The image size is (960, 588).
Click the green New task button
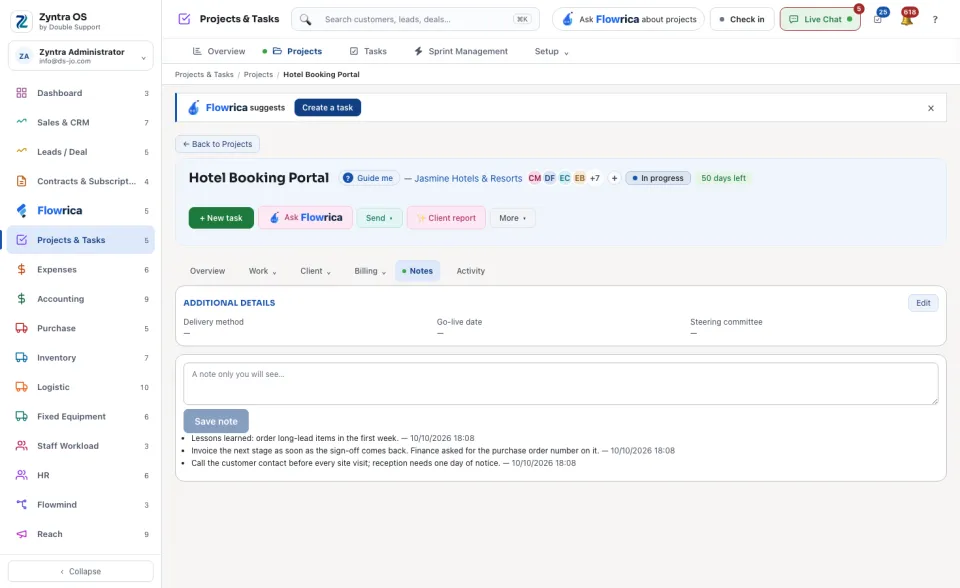coord(221,218)
